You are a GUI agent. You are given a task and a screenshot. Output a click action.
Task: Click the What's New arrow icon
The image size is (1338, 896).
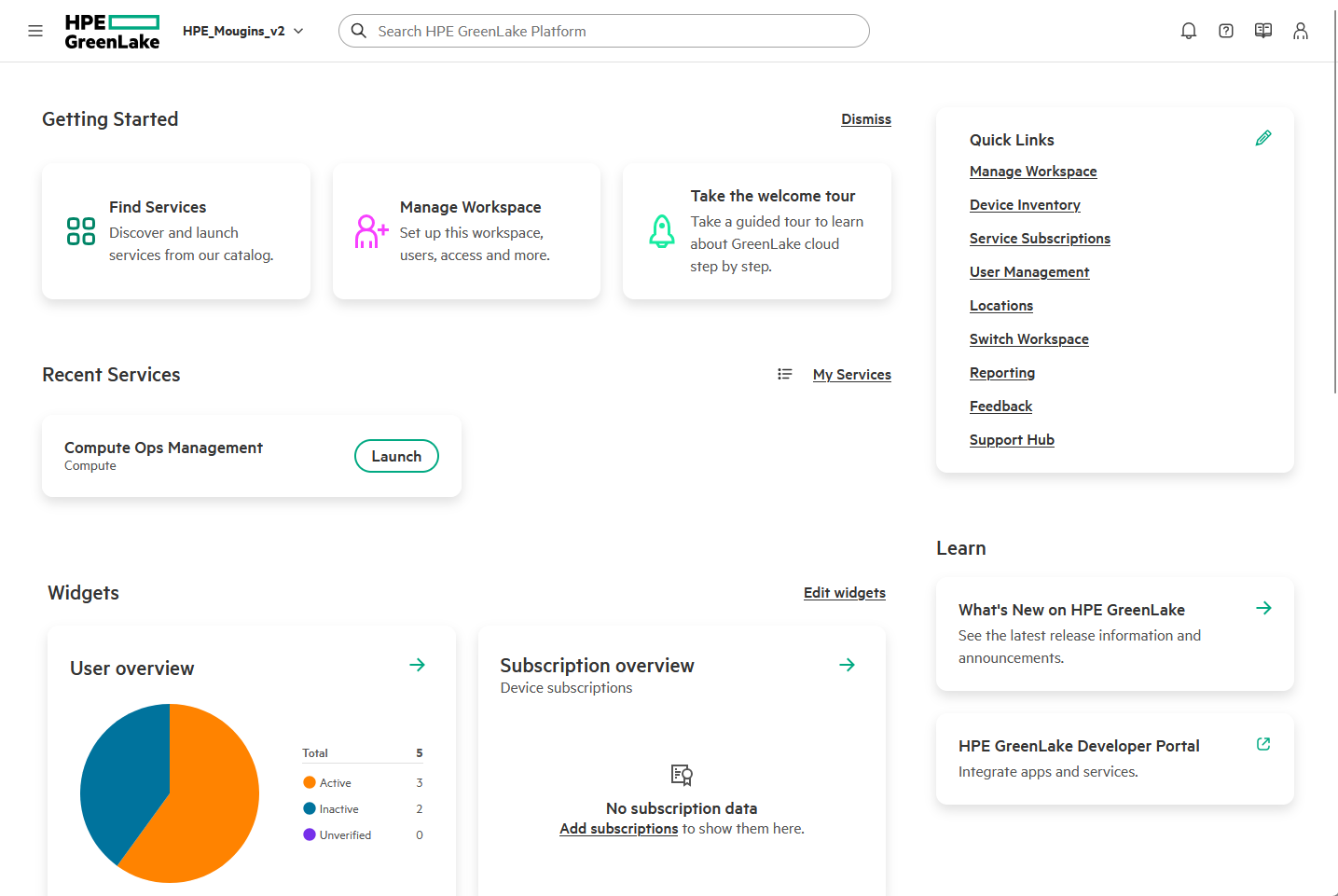click(x=1262, y=608)
